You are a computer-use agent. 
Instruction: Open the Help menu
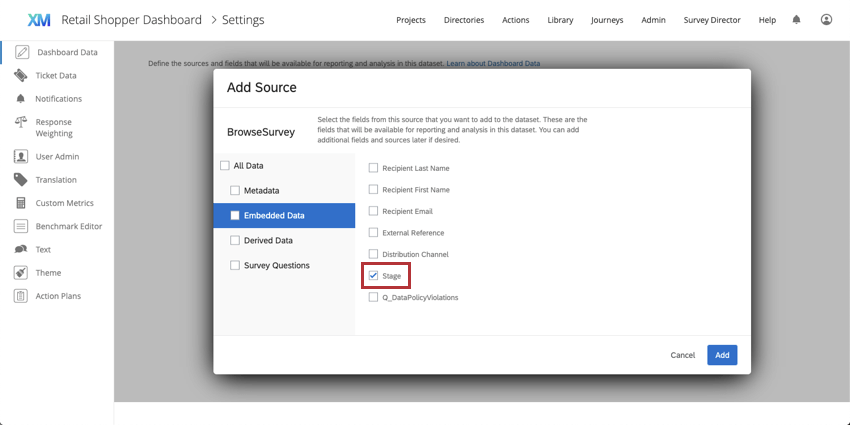point(767,20)
